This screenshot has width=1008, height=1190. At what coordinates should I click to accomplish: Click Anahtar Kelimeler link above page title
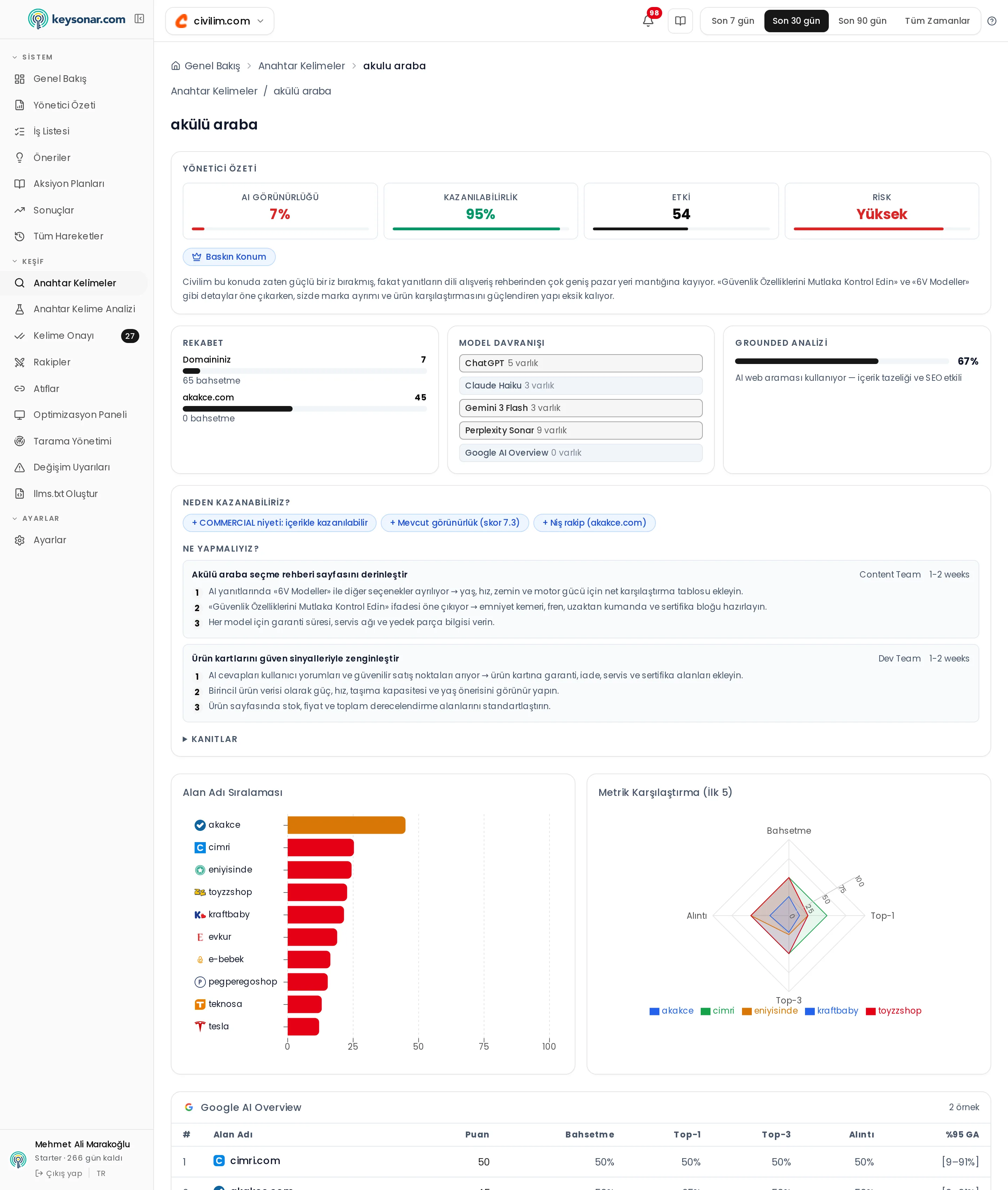click(x=214, y=91)
